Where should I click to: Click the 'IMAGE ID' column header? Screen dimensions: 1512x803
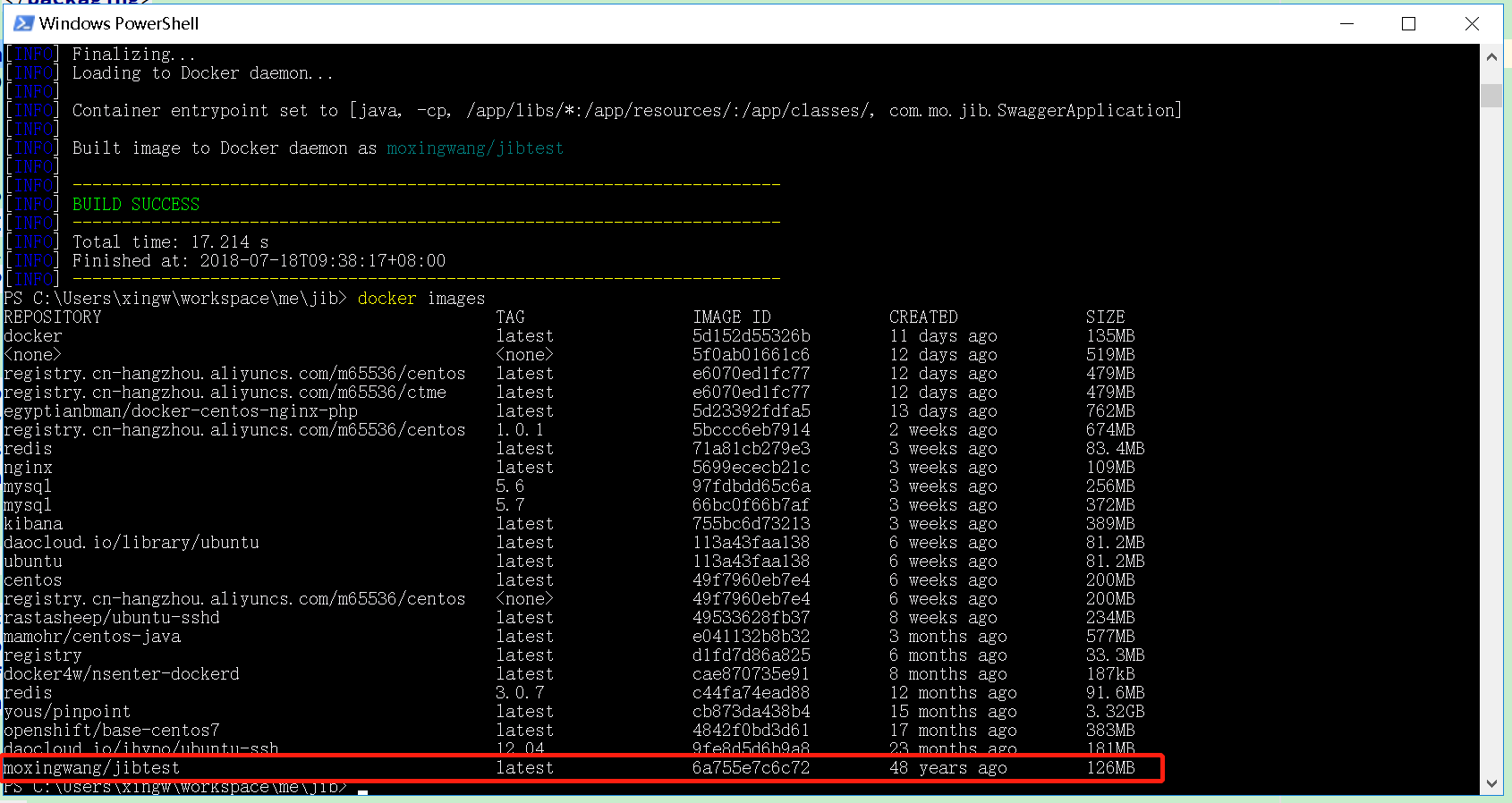click(732, 317)
